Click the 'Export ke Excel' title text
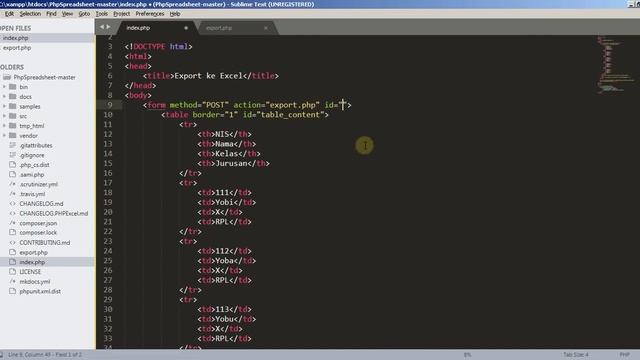640x360 pixels. click(209, 76)
